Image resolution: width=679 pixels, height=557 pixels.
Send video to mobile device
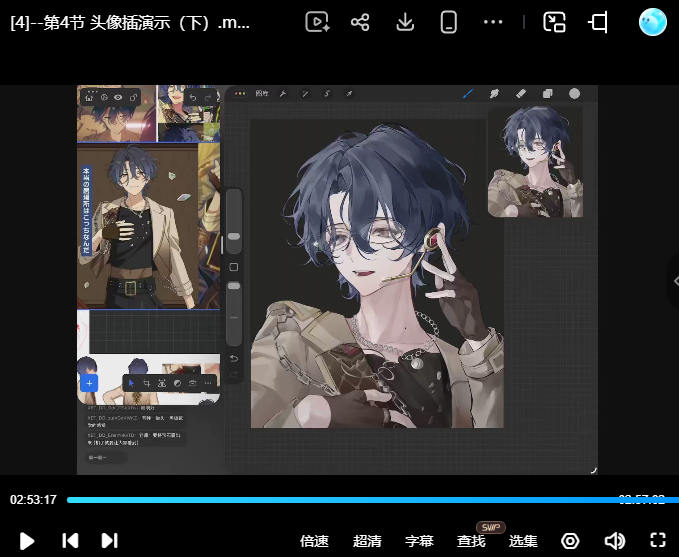449,22
